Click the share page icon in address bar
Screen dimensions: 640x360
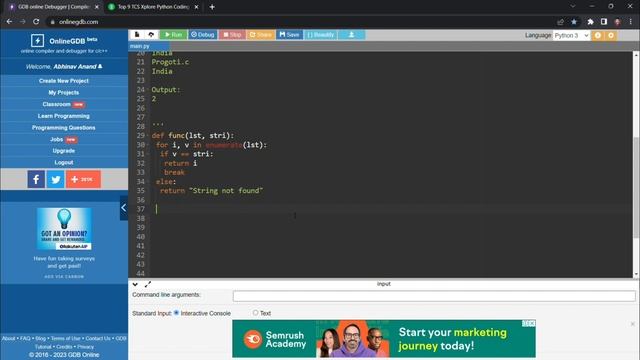(x=560, y=22)
